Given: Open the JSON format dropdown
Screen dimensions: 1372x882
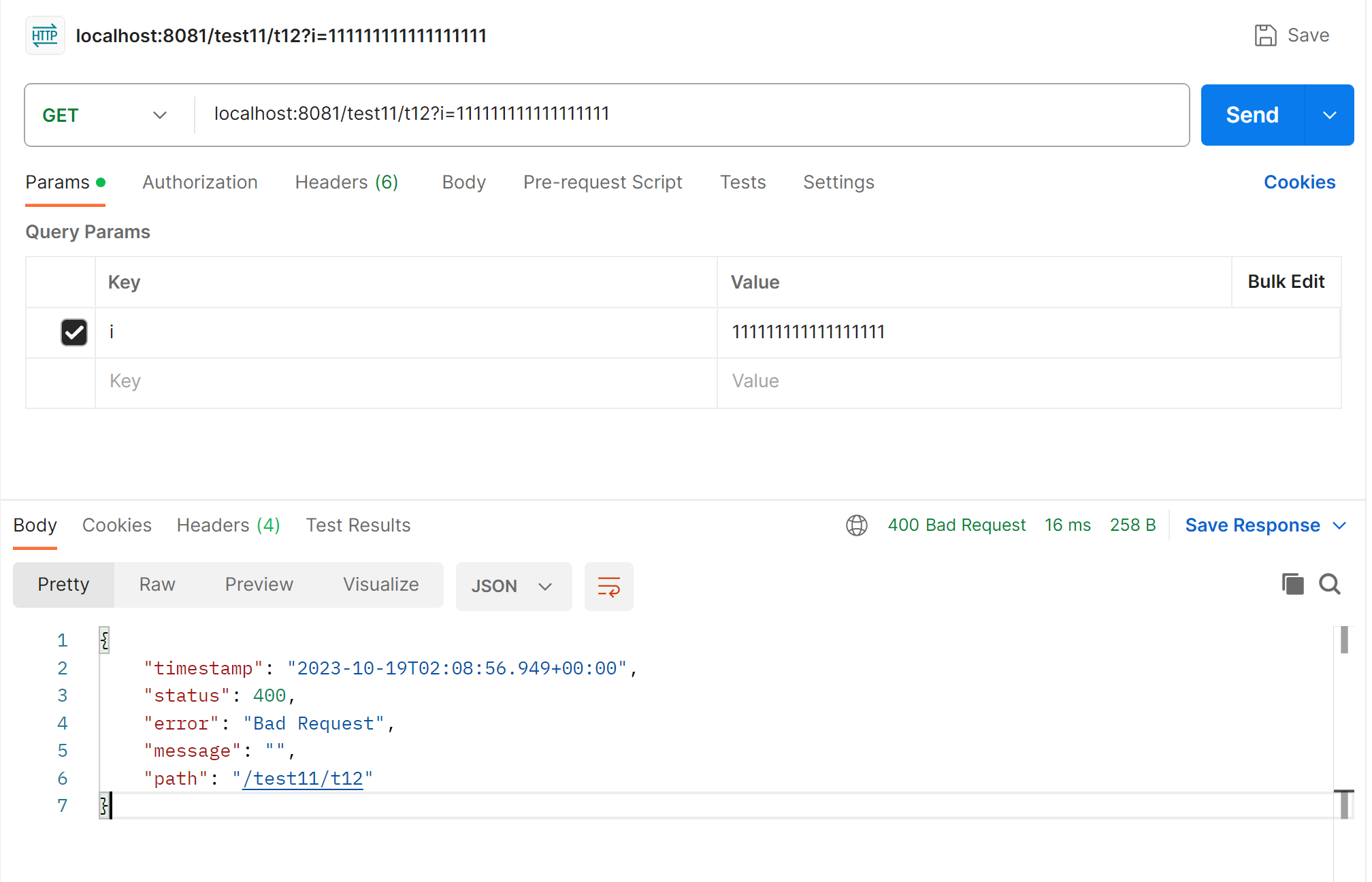Looking at the screenshot, I should [513, 586].
